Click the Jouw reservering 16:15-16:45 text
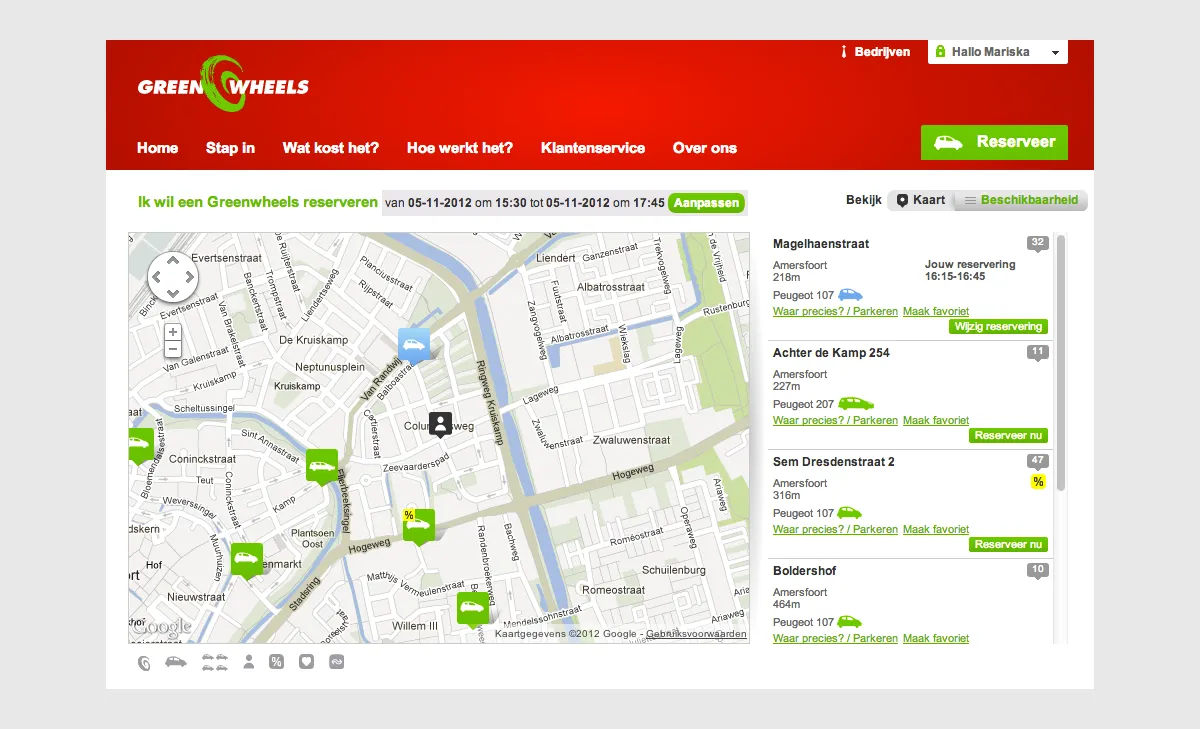Viewport: 1200px width, 729px height. 970,271
